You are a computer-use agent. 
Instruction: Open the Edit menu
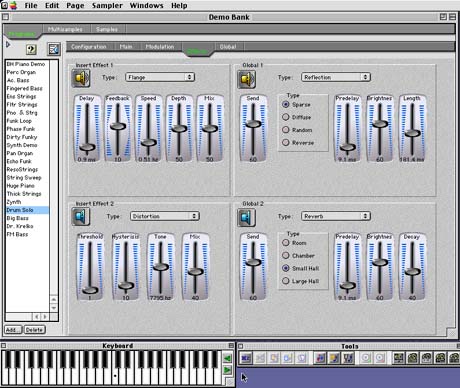(x=52, y=5)
